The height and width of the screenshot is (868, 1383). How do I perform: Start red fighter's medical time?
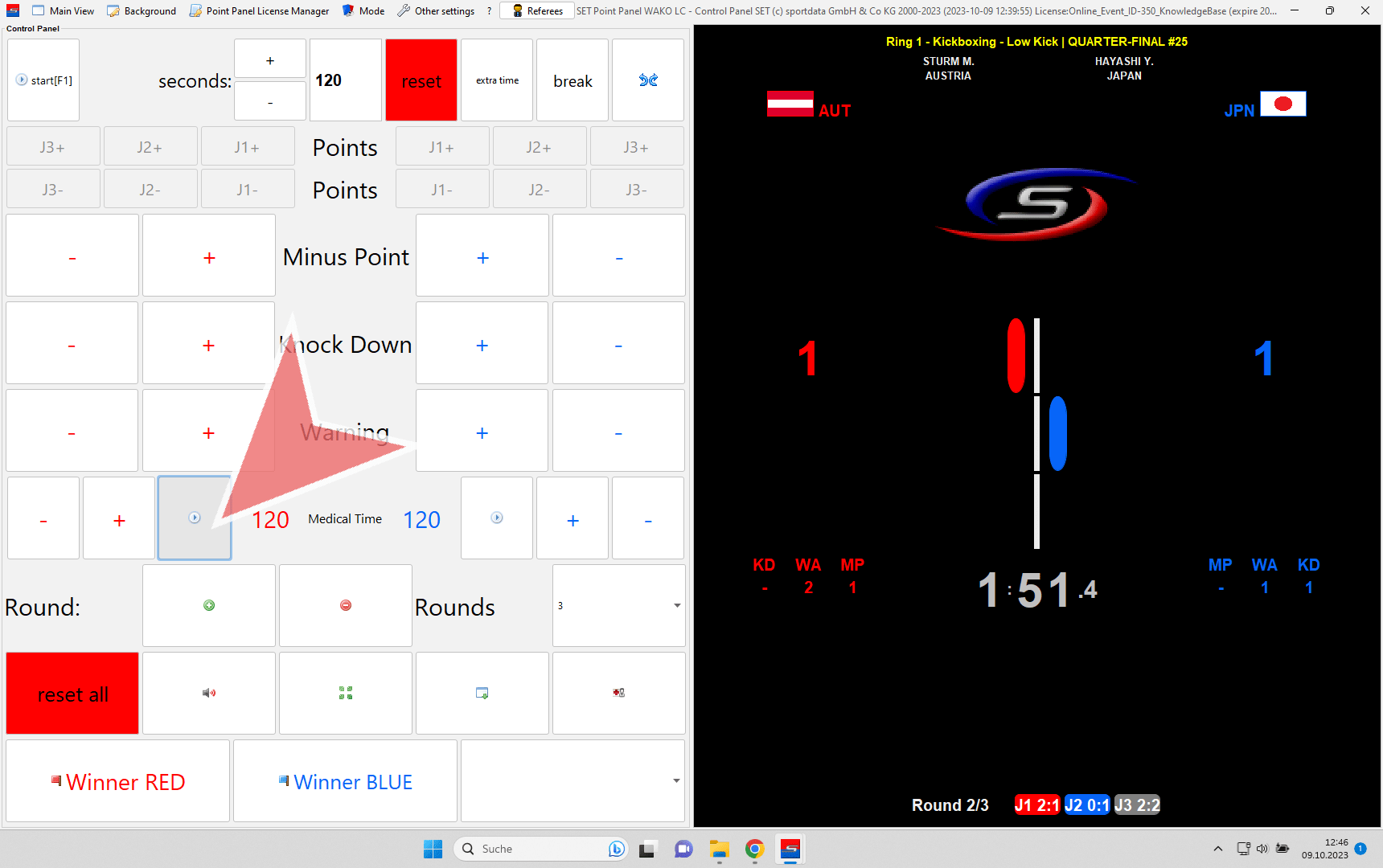click(x=195, y=518)
